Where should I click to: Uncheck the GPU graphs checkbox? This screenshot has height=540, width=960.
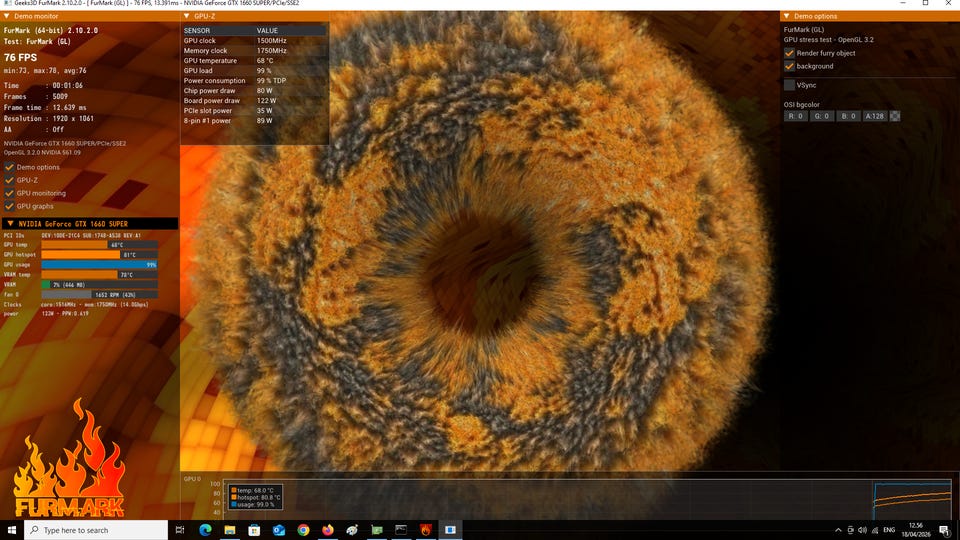click(9, 206)
